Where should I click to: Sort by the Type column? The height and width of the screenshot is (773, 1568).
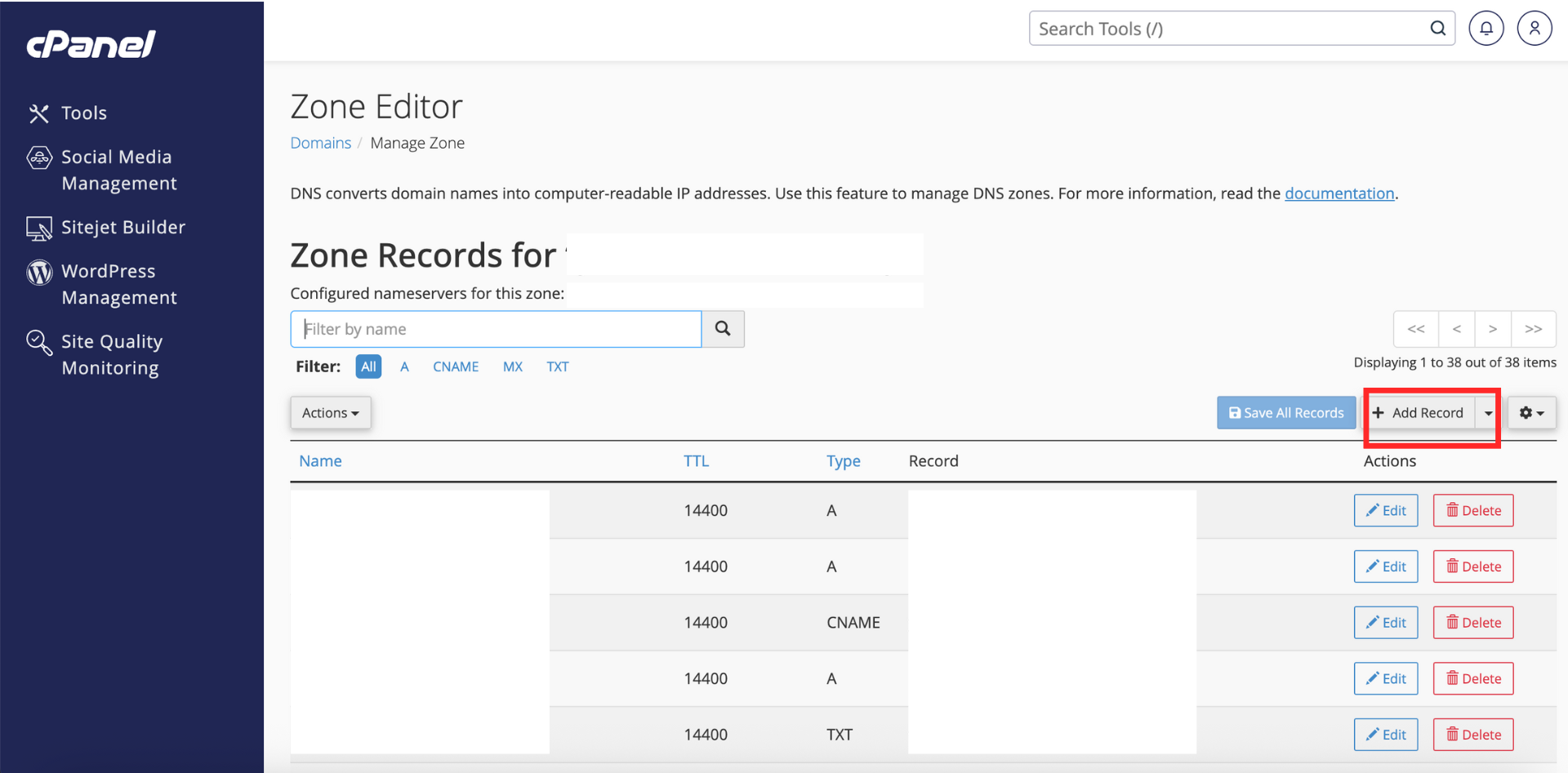click(x=843, y=461)
